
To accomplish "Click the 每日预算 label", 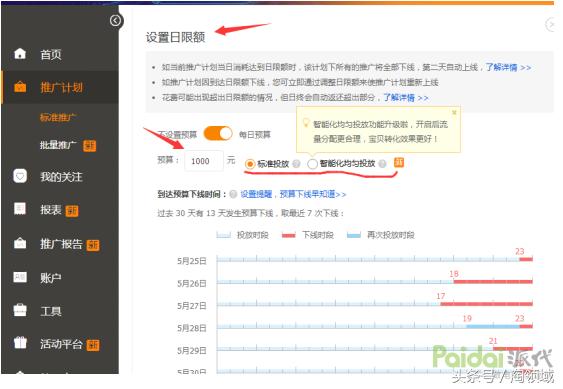I will point(255,135).
